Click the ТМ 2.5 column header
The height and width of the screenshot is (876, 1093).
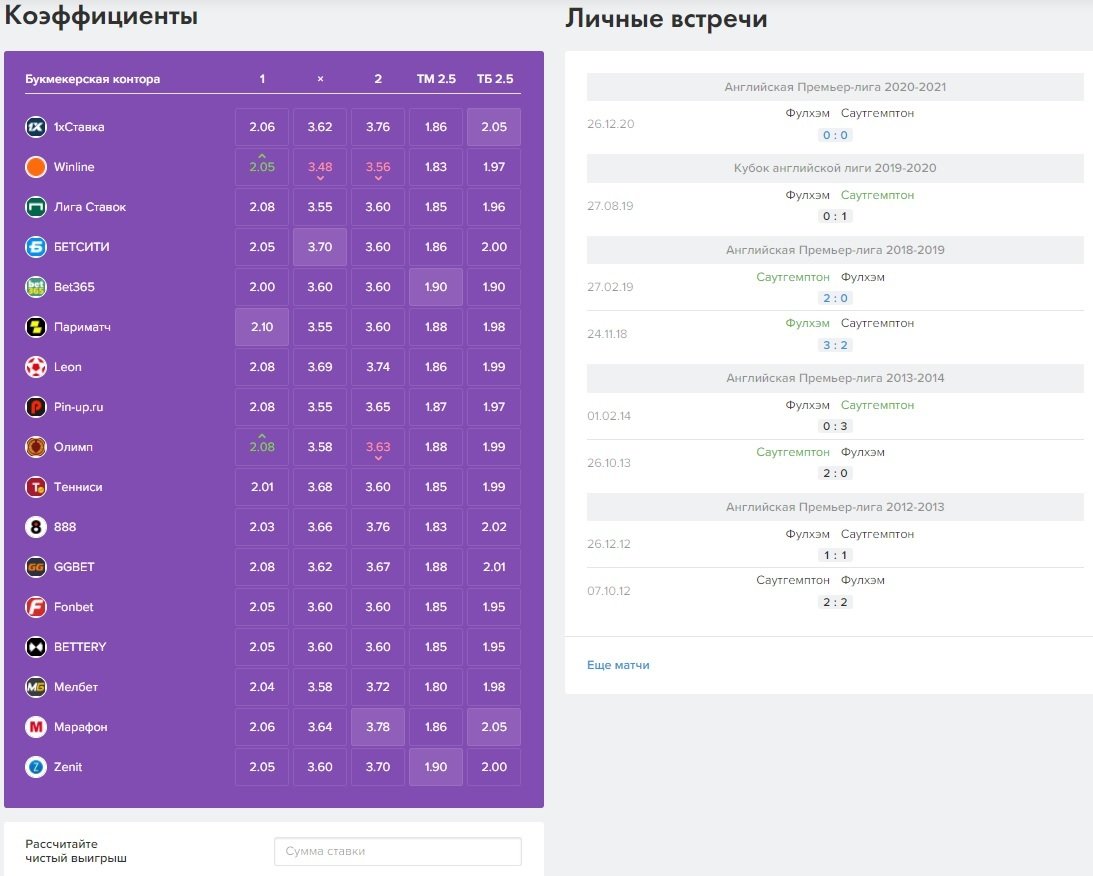436,79
